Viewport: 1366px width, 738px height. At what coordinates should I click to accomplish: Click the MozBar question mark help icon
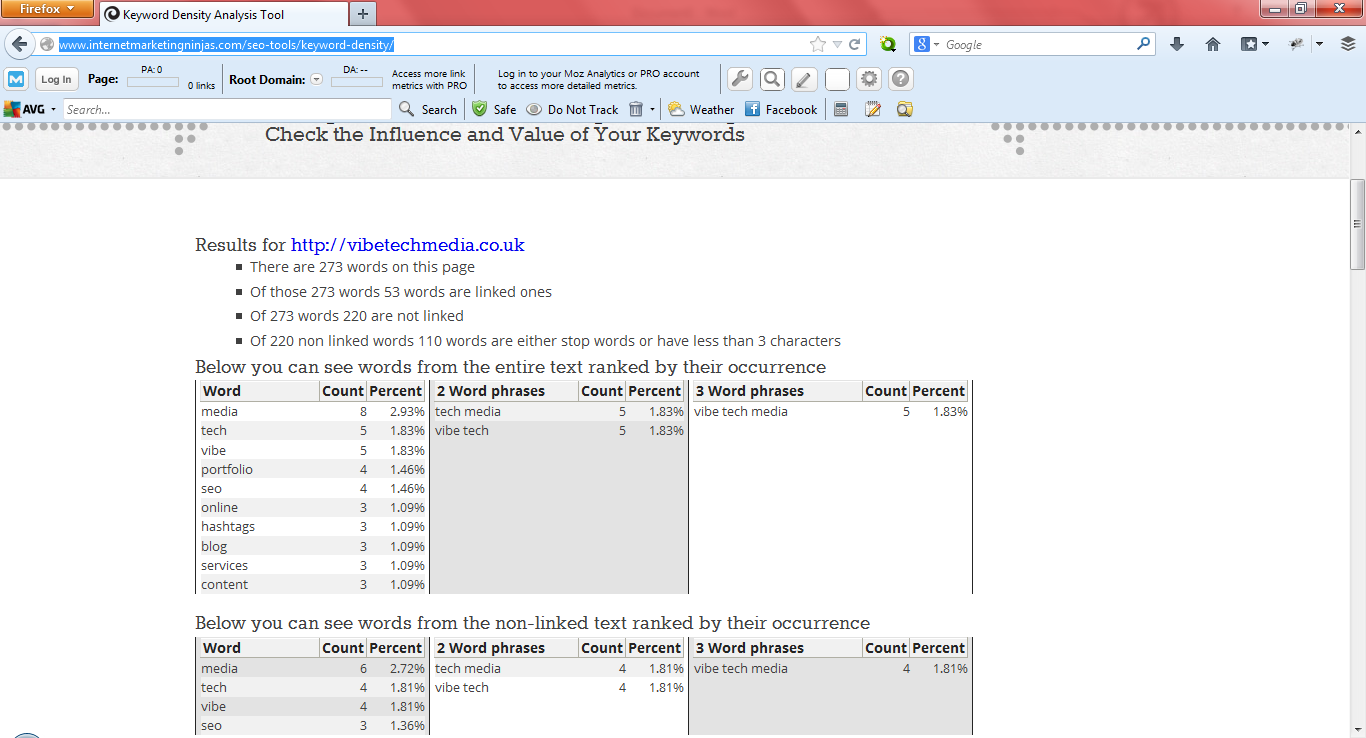click(x=901, y=79)
